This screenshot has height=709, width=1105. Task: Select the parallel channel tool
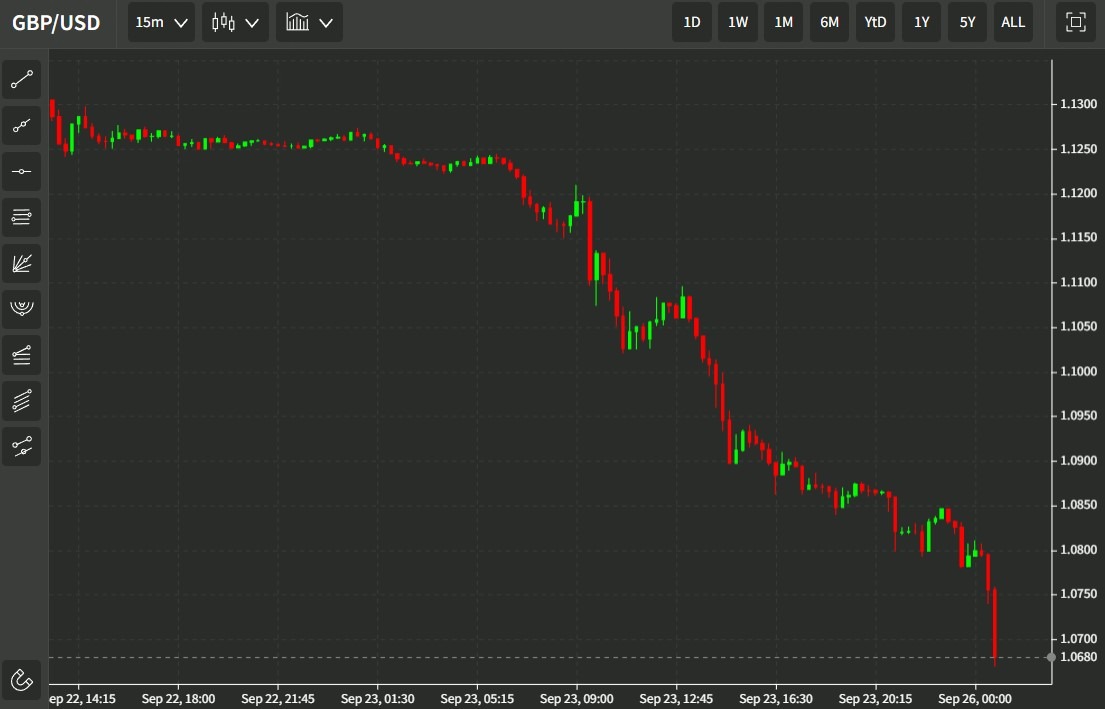[21, 401]
